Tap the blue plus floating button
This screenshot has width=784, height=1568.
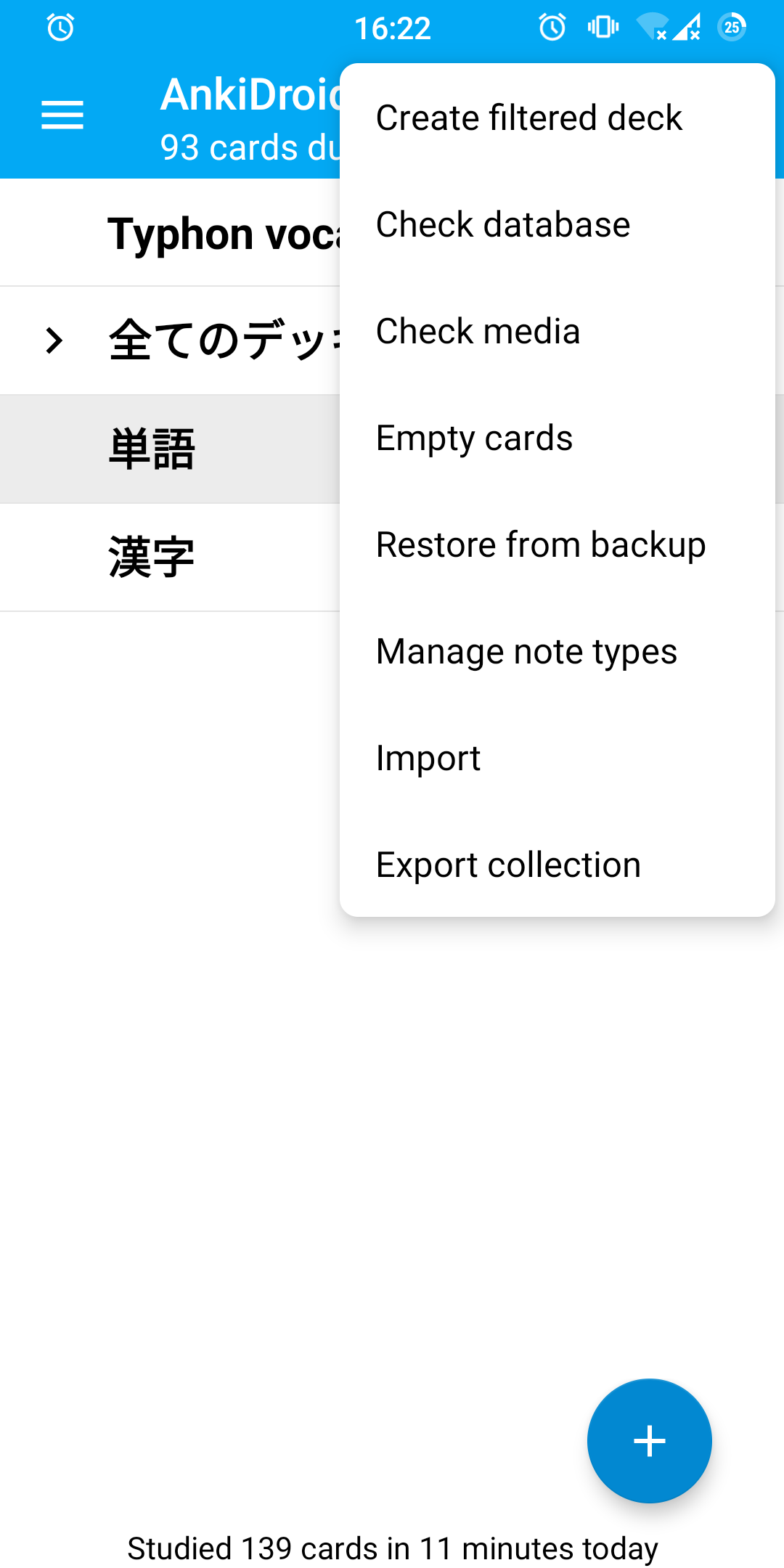[650, 1441]
